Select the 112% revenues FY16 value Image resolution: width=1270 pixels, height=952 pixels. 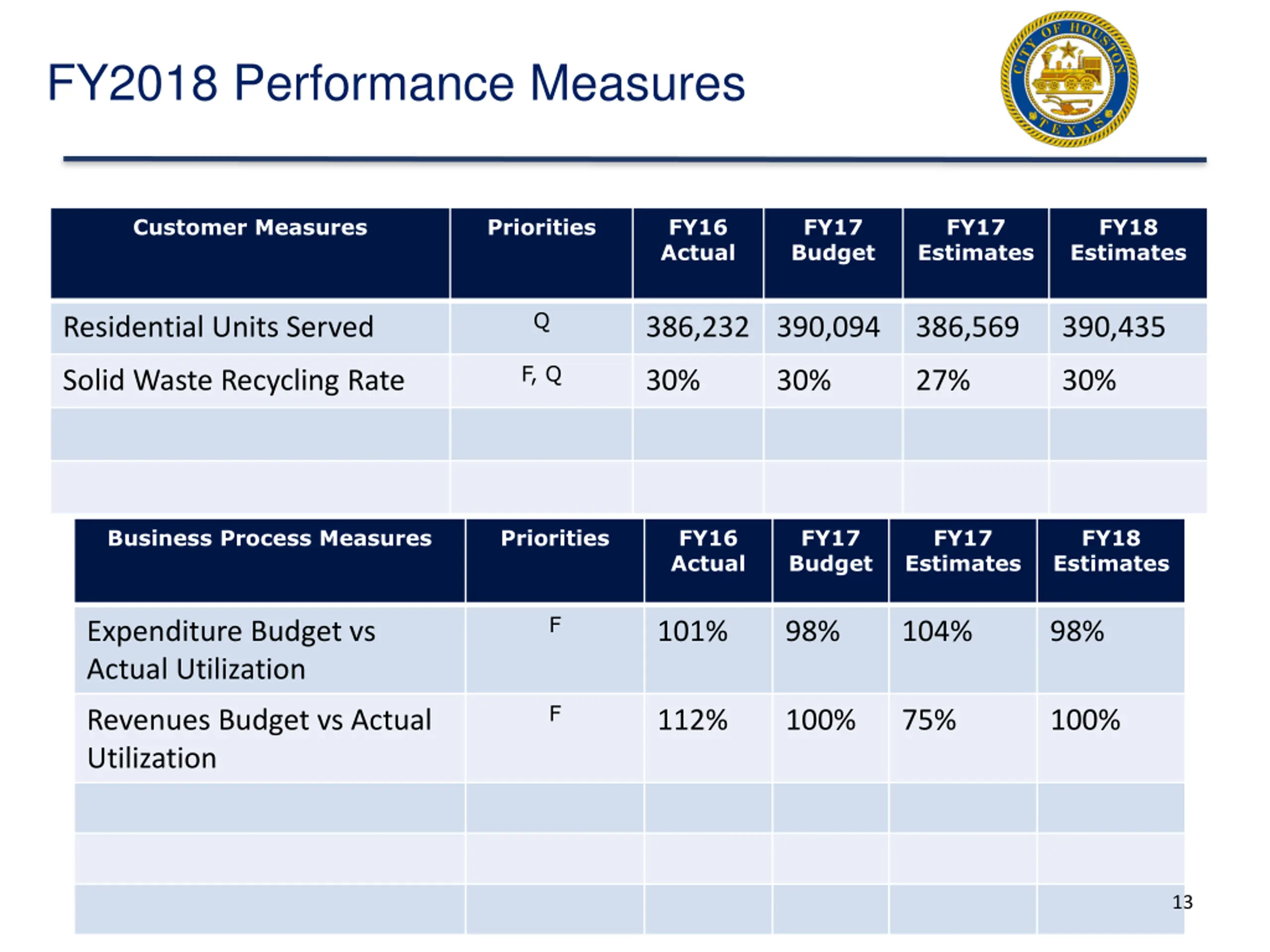pyautogui.click(x=692, y=720)
